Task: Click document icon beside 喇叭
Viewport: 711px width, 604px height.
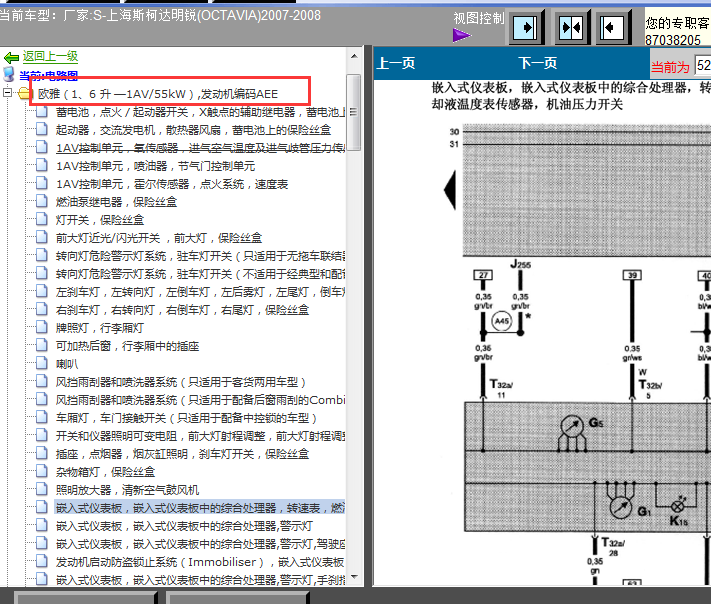Action: pos(42,363)
